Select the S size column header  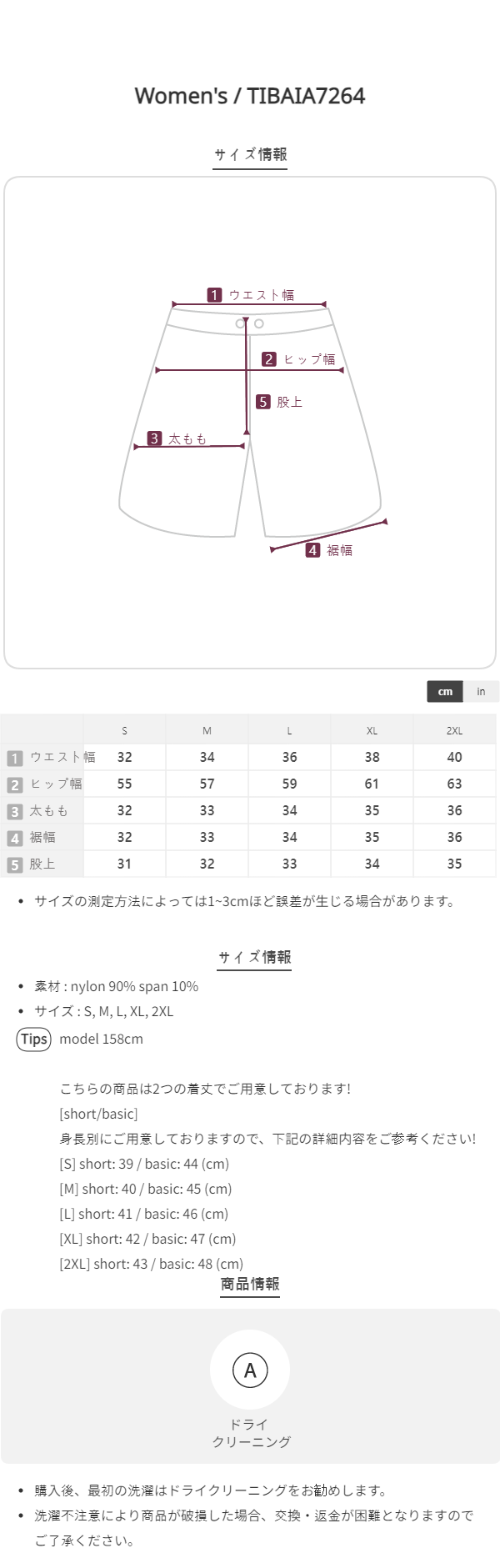(124, 730)
